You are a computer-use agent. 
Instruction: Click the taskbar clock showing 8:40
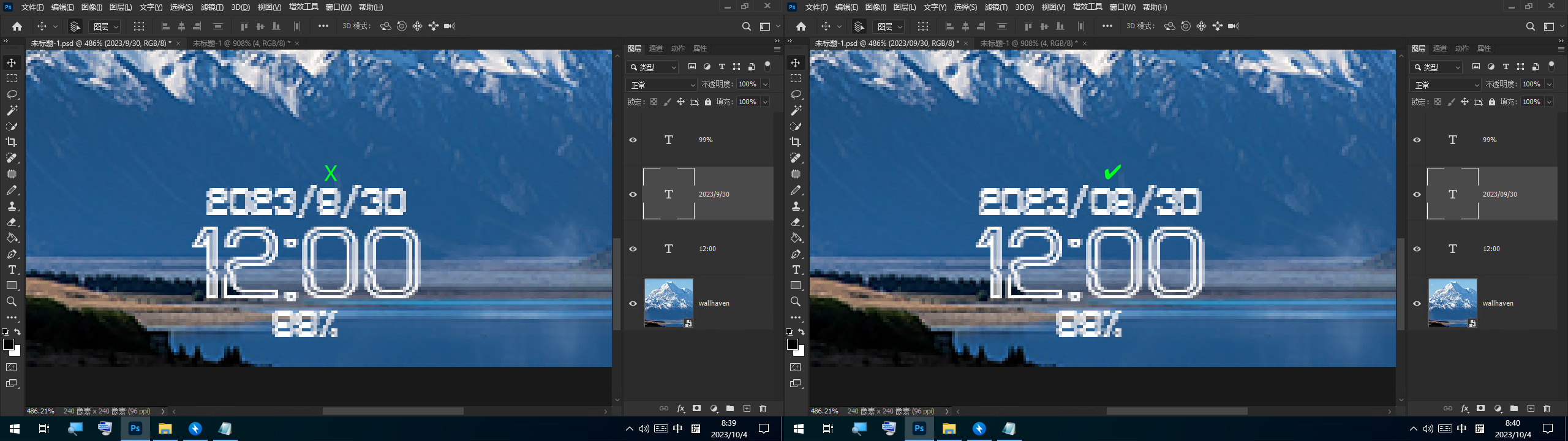[1512, 429]
